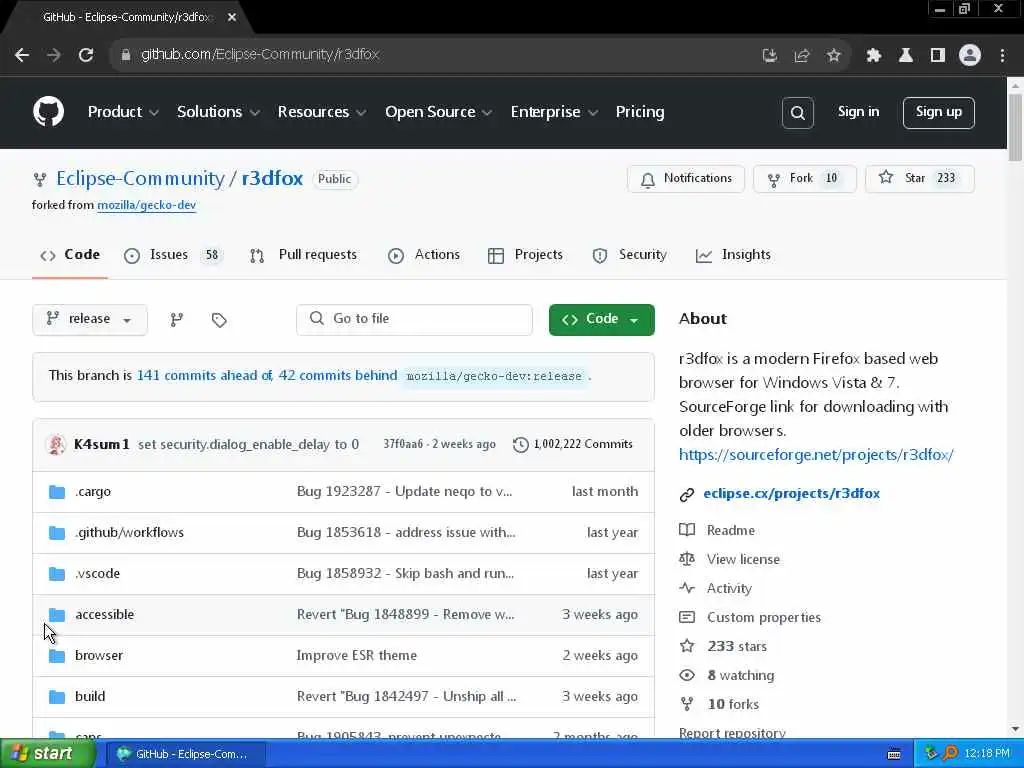Click the install app icon in address bar
Screen dimensions: 1024x768
[x=770, y=56]
